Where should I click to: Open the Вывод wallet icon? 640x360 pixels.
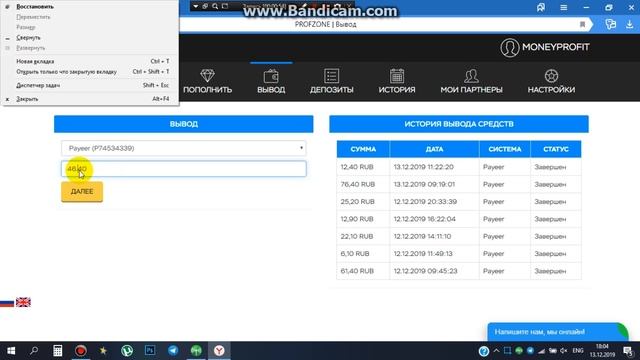(271, 76)
